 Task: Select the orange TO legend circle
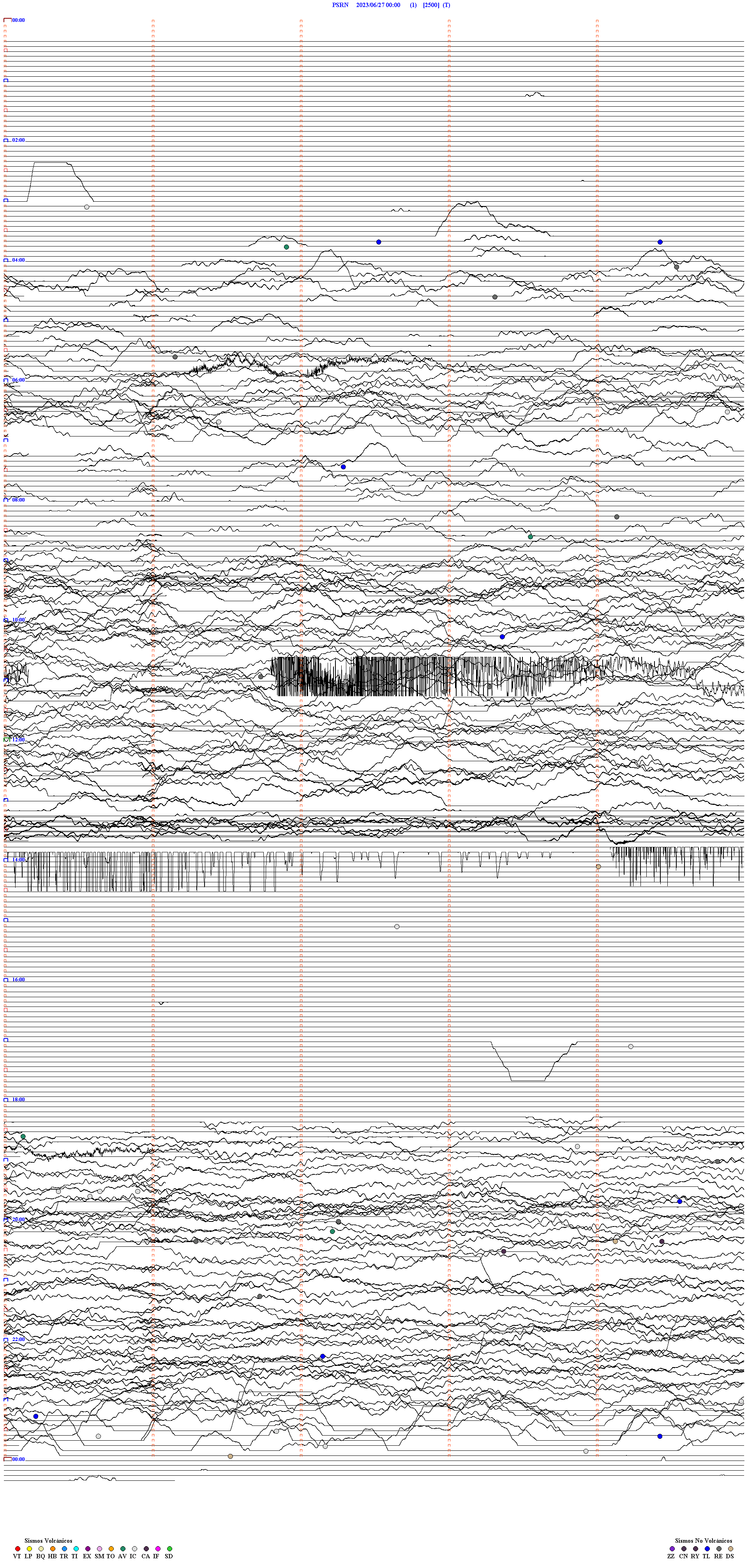pyautogui.click(x=111, y=1549)
